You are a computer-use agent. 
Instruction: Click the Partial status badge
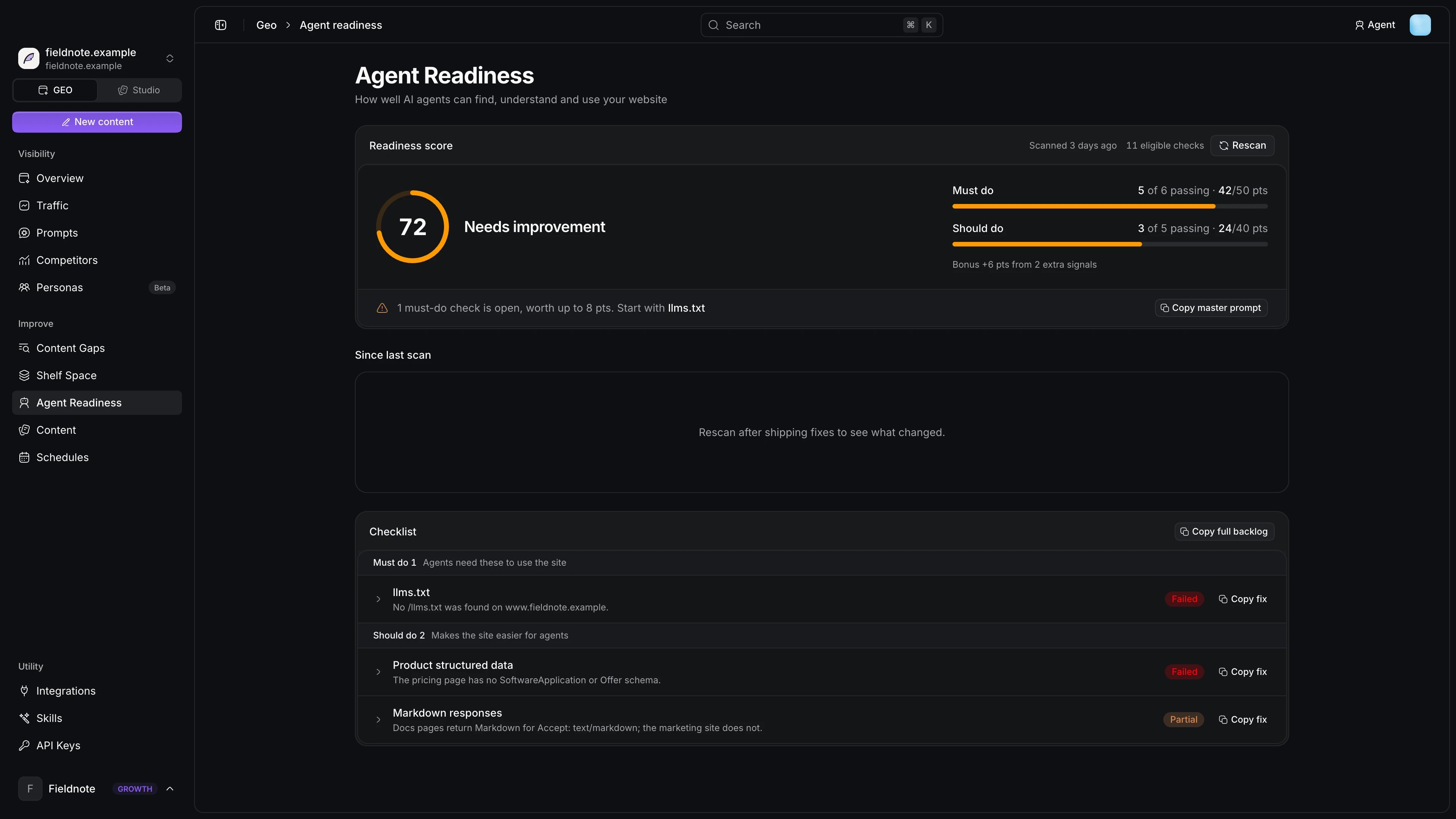[1183, 720]
